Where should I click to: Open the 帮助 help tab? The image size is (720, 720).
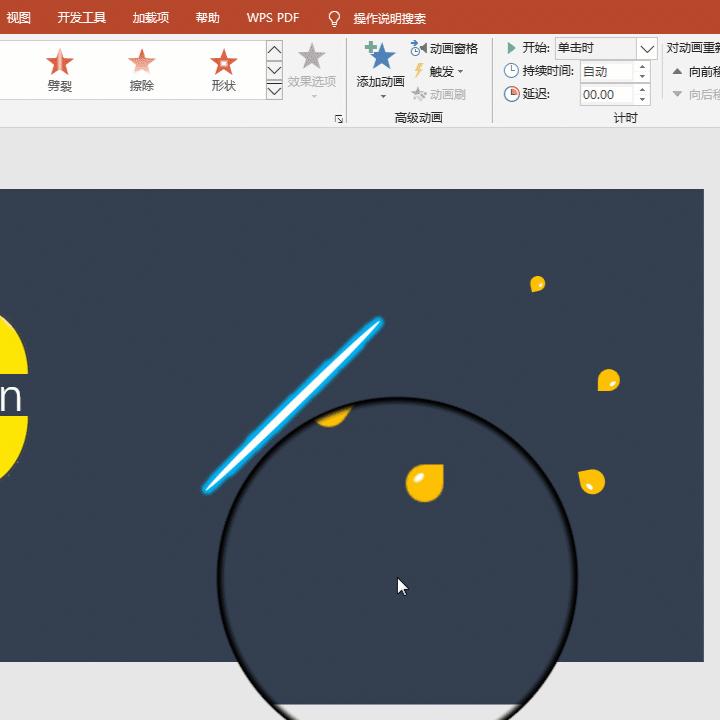[208, 18]
